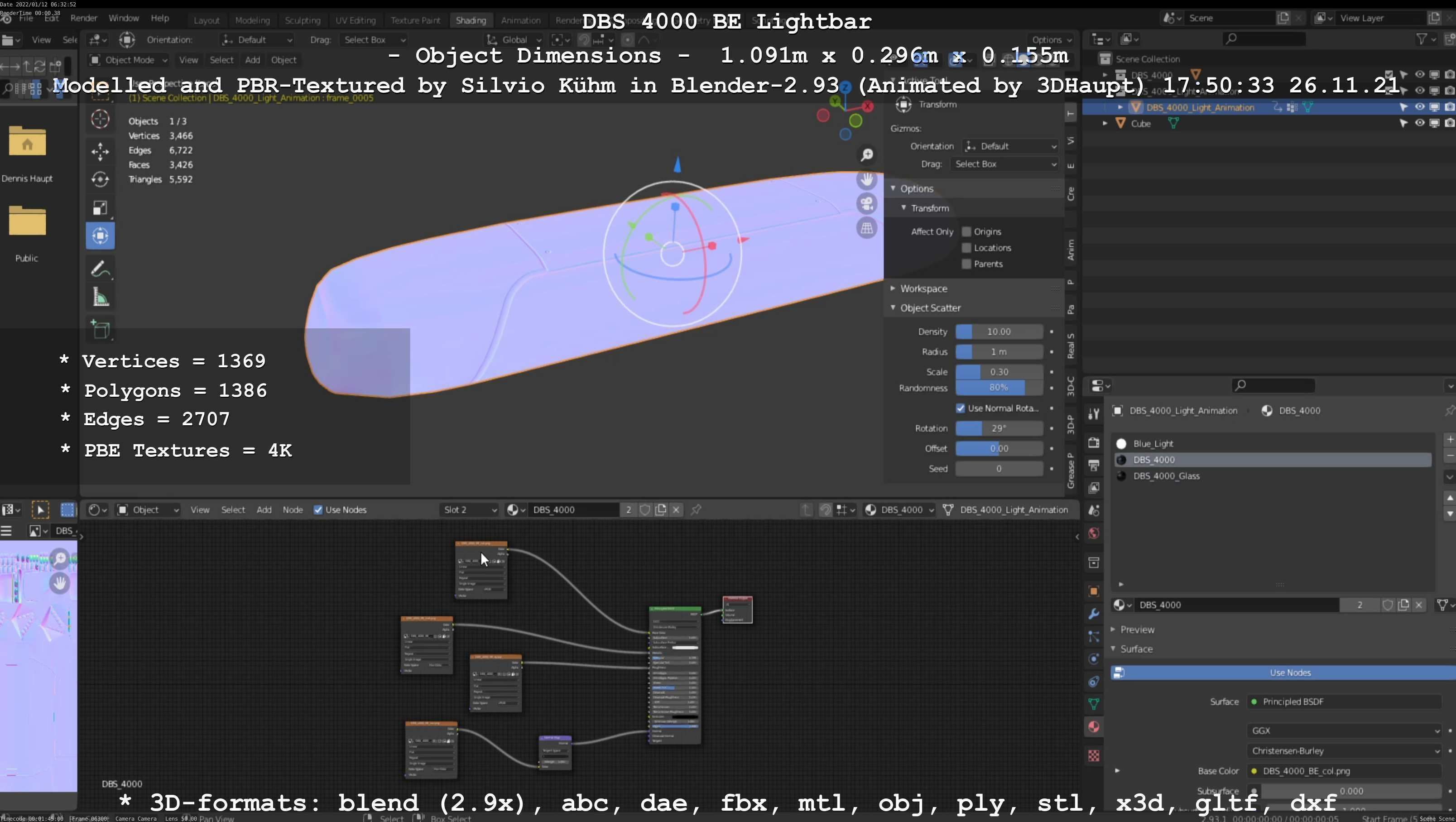Toggle Cube selectability arrow in outliner
1456x822 pixels.
1403,123
